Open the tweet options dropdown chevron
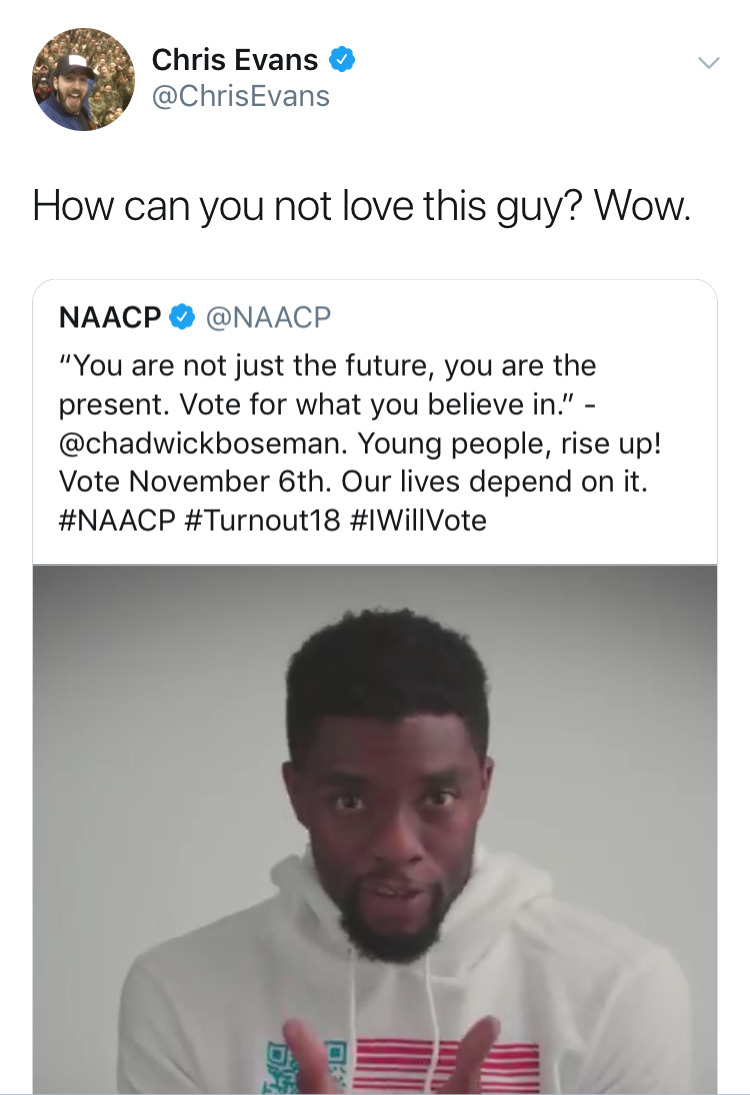This screenshot has width=750, height=1095. 708,63
